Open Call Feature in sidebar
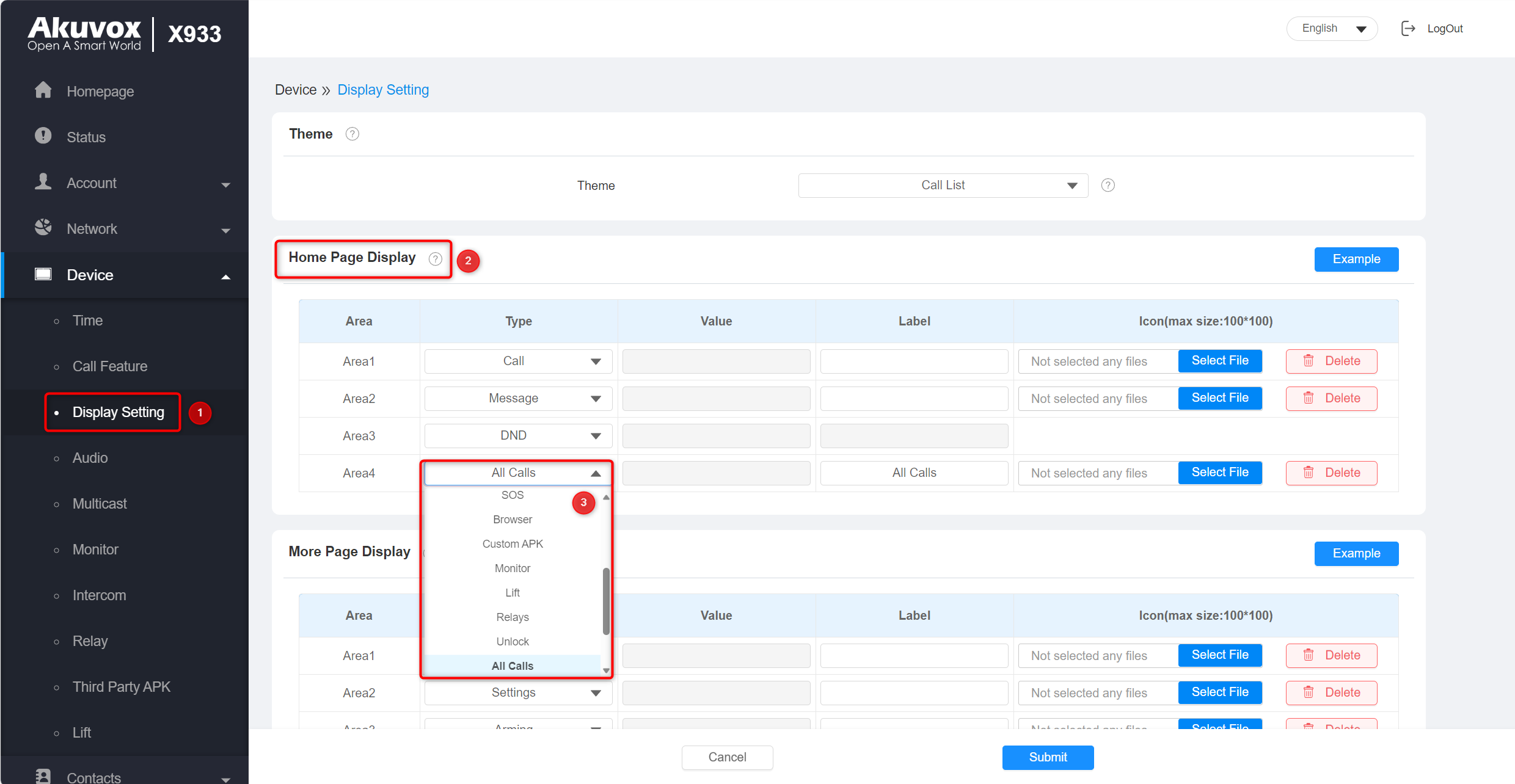Viewport: 1515px width, 784px height. tap(110, 366)
